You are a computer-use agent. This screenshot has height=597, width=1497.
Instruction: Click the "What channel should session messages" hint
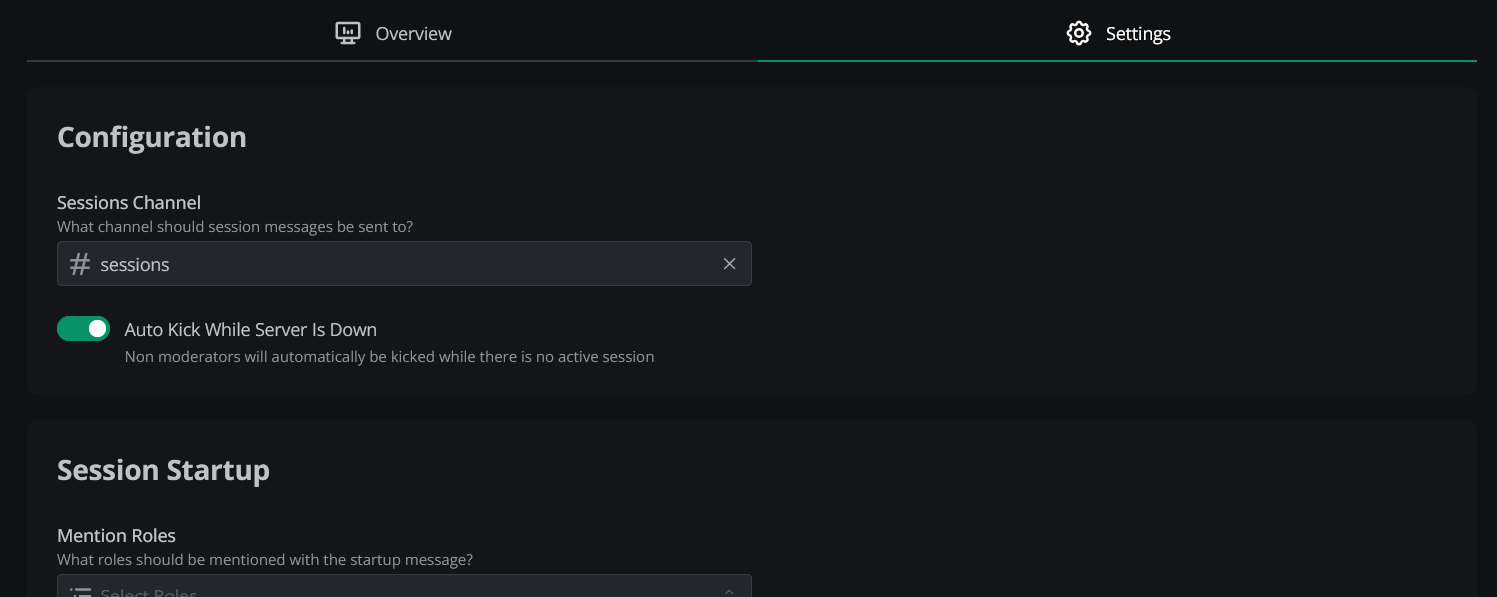point(235,227)
